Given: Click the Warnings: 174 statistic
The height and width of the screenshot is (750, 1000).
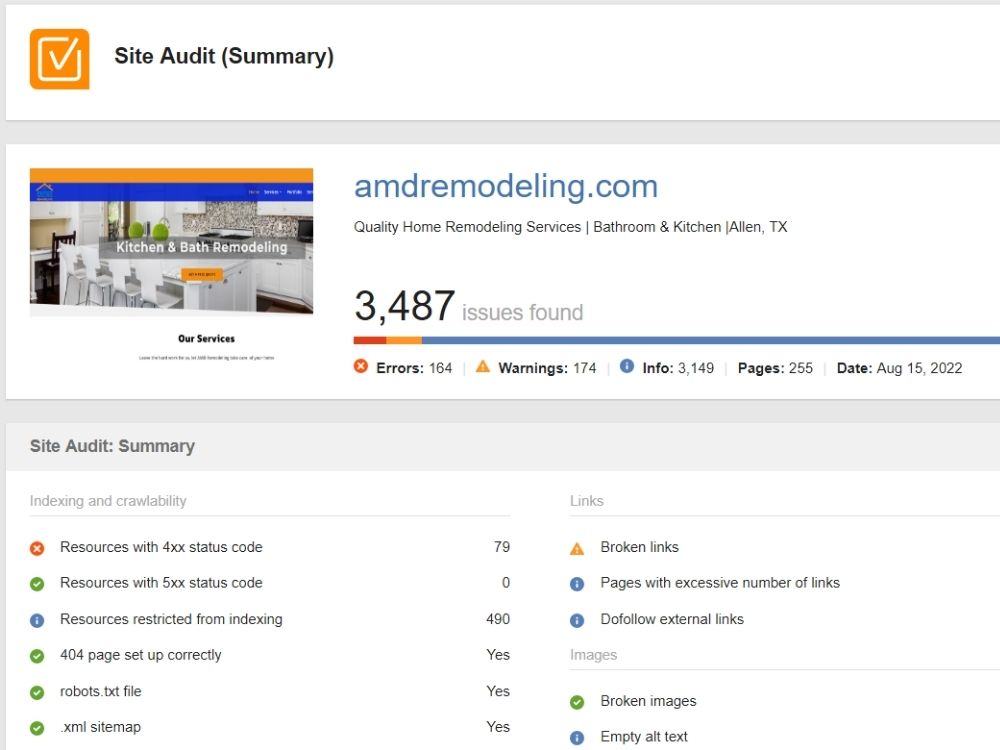Looking at the screenshot, I should pyautogui.click(x=547, y=368).
